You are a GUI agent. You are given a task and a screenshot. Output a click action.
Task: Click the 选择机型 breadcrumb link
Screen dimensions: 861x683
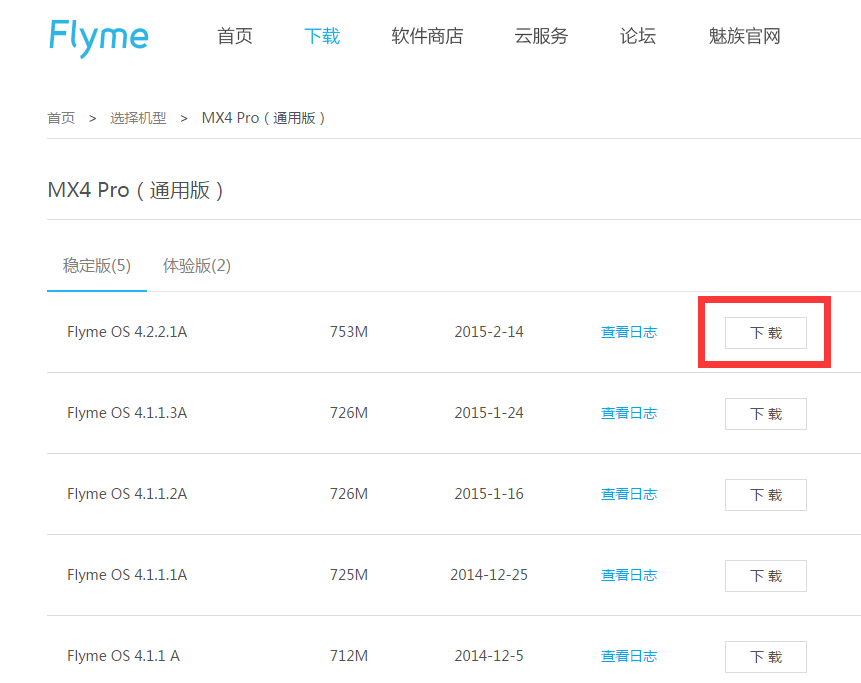[138, 118]
